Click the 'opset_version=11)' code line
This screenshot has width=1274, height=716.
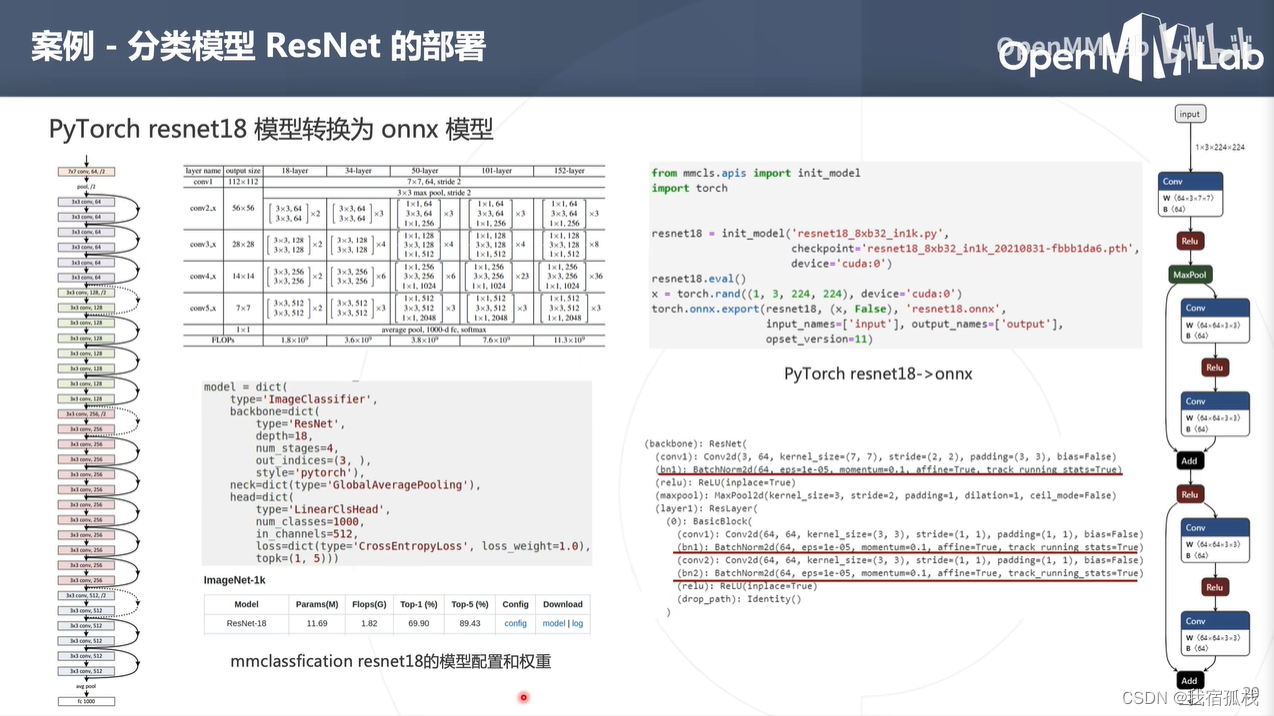[x=819, y=339]
